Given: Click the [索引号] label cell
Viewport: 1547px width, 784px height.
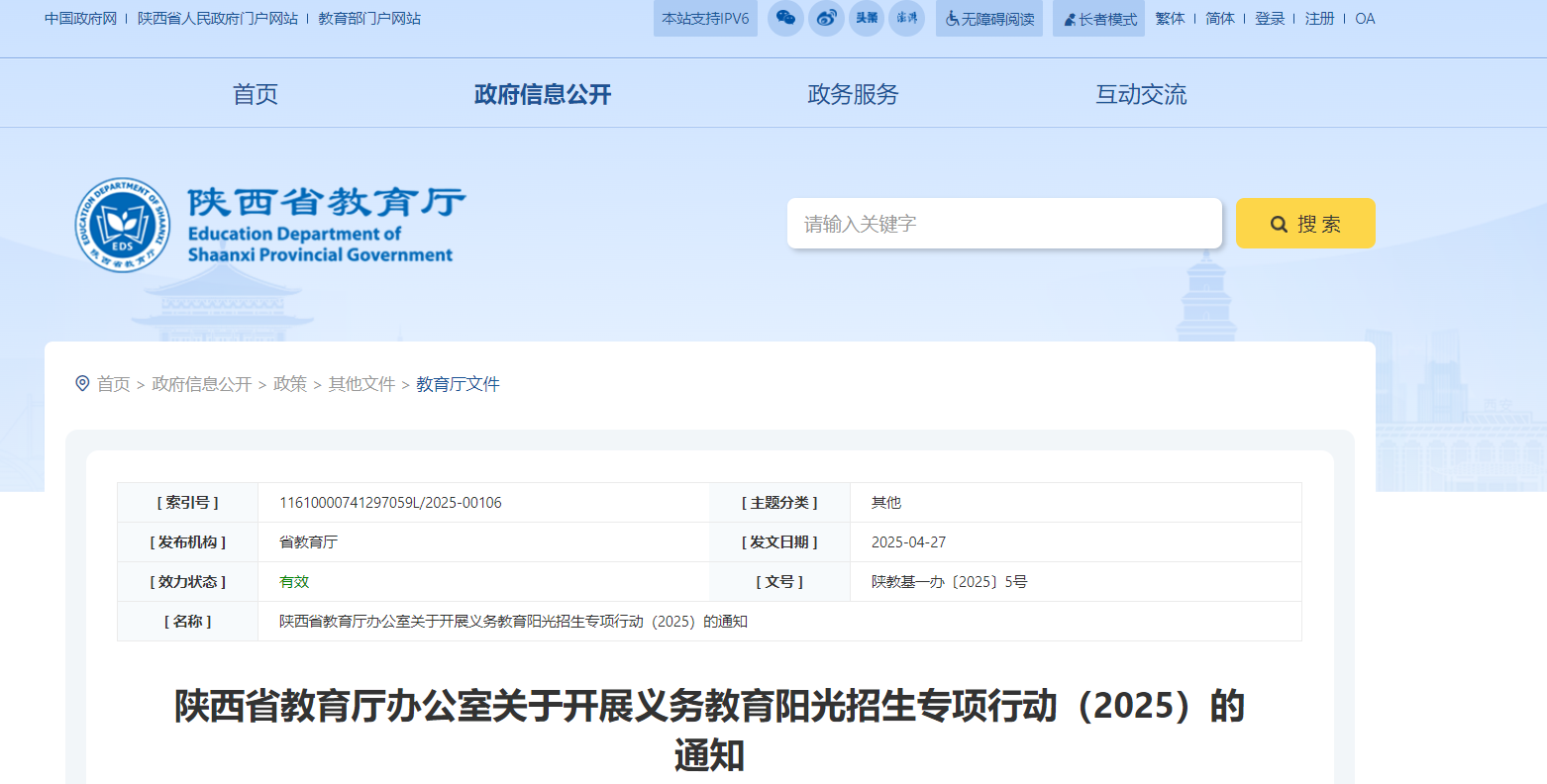Looking at the screenshot, I should click(x=188, y=503).
